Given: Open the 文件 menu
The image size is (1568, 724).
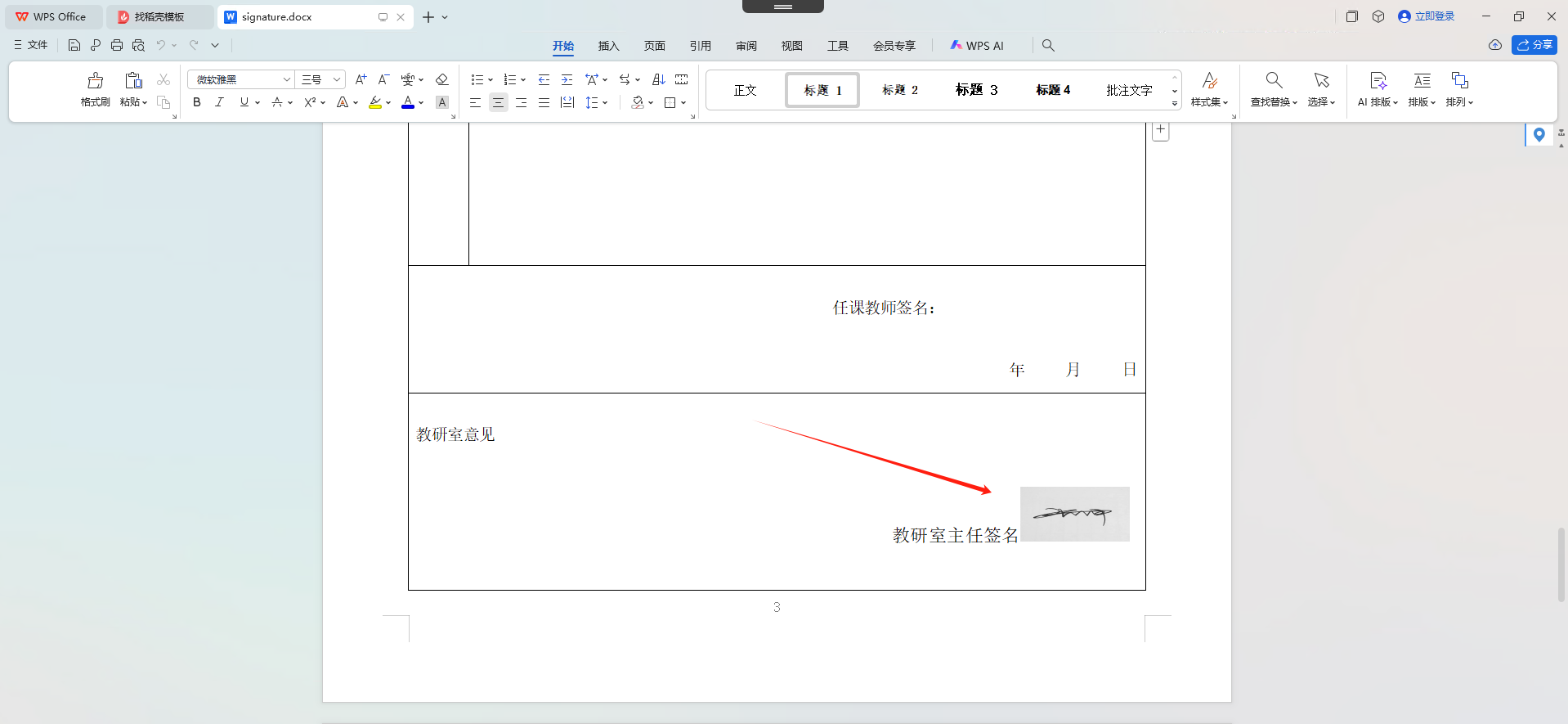Looking at the screenshot, I should point(31,45).
